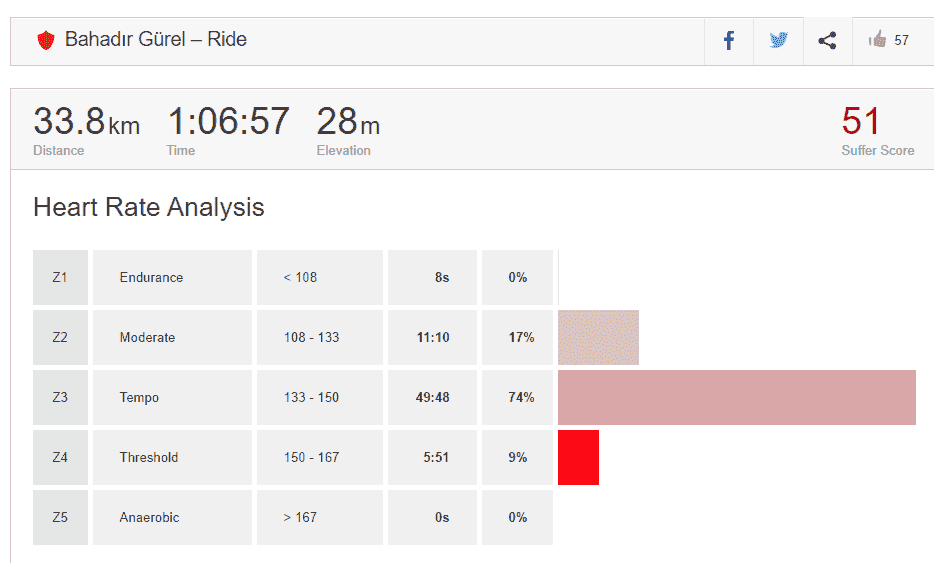The image size is (934, 563).
Task: Open the Bahadır Gürel – Ride title
Action: (x=156, y=40)
